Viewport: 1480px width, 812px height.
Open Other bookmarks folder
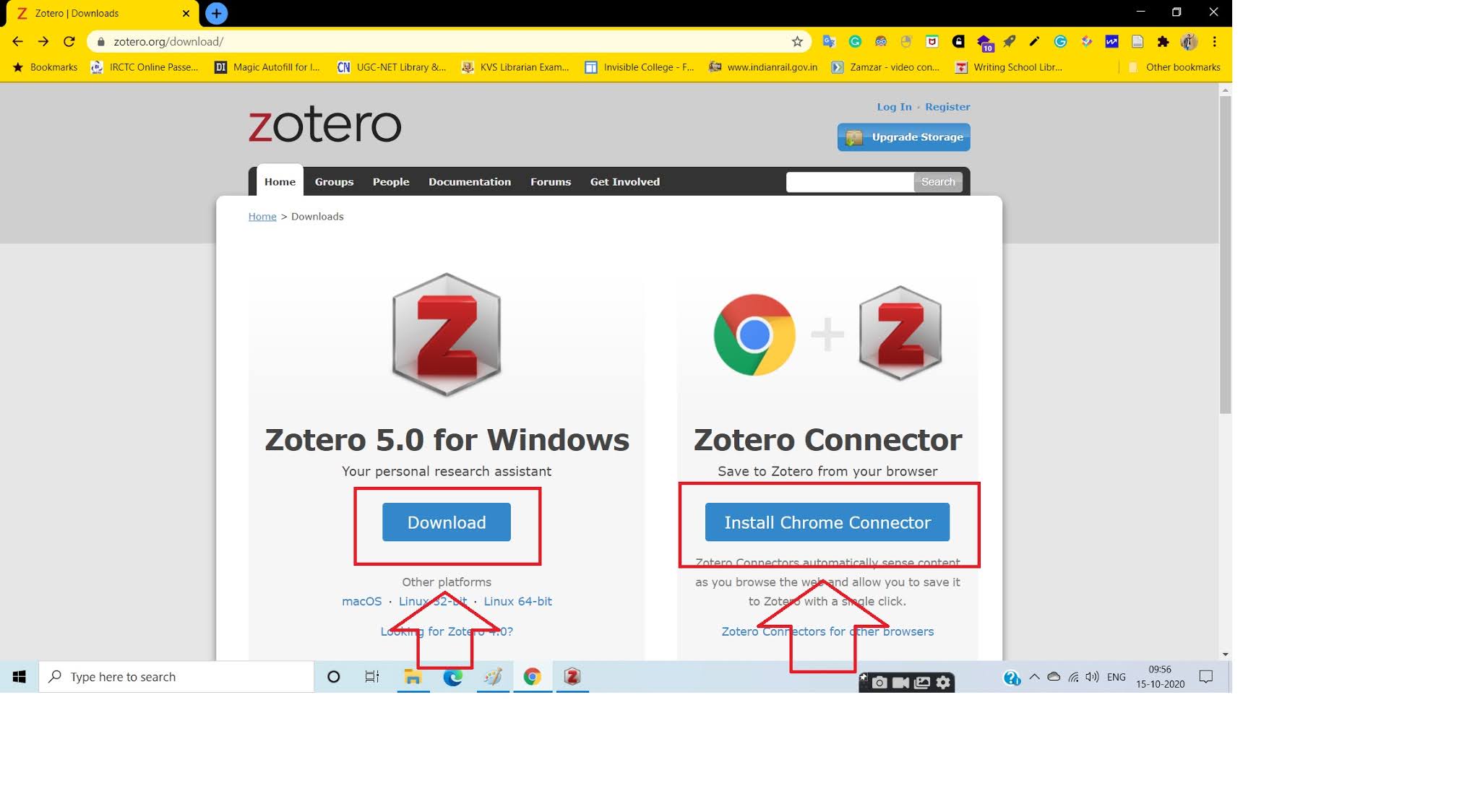point(1174,66)
